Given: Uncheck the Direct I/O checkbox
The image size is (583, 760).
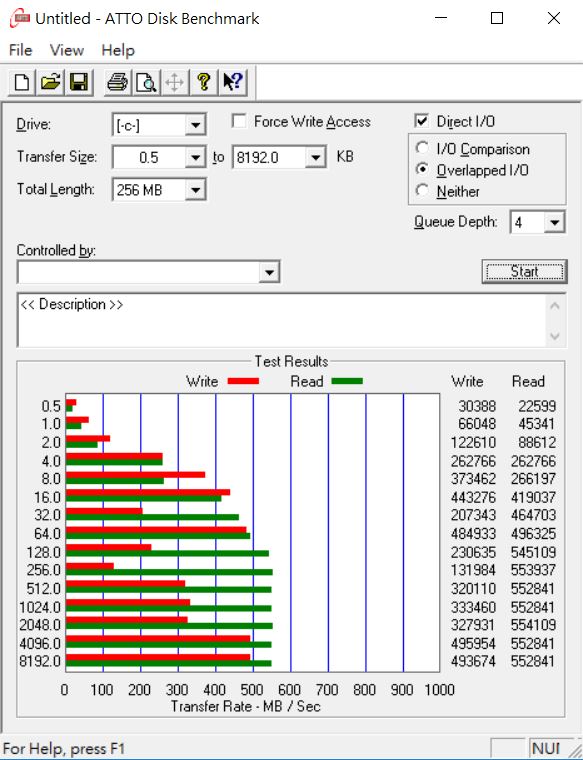Looking at the screenshot, I should coord(422,121).
